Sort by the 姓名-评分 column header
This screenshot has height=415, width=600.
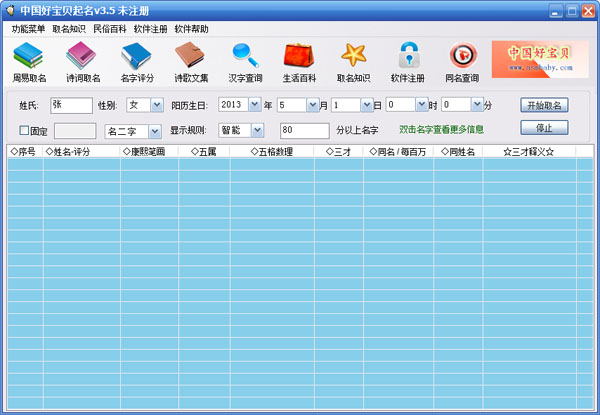pos(82,152)
